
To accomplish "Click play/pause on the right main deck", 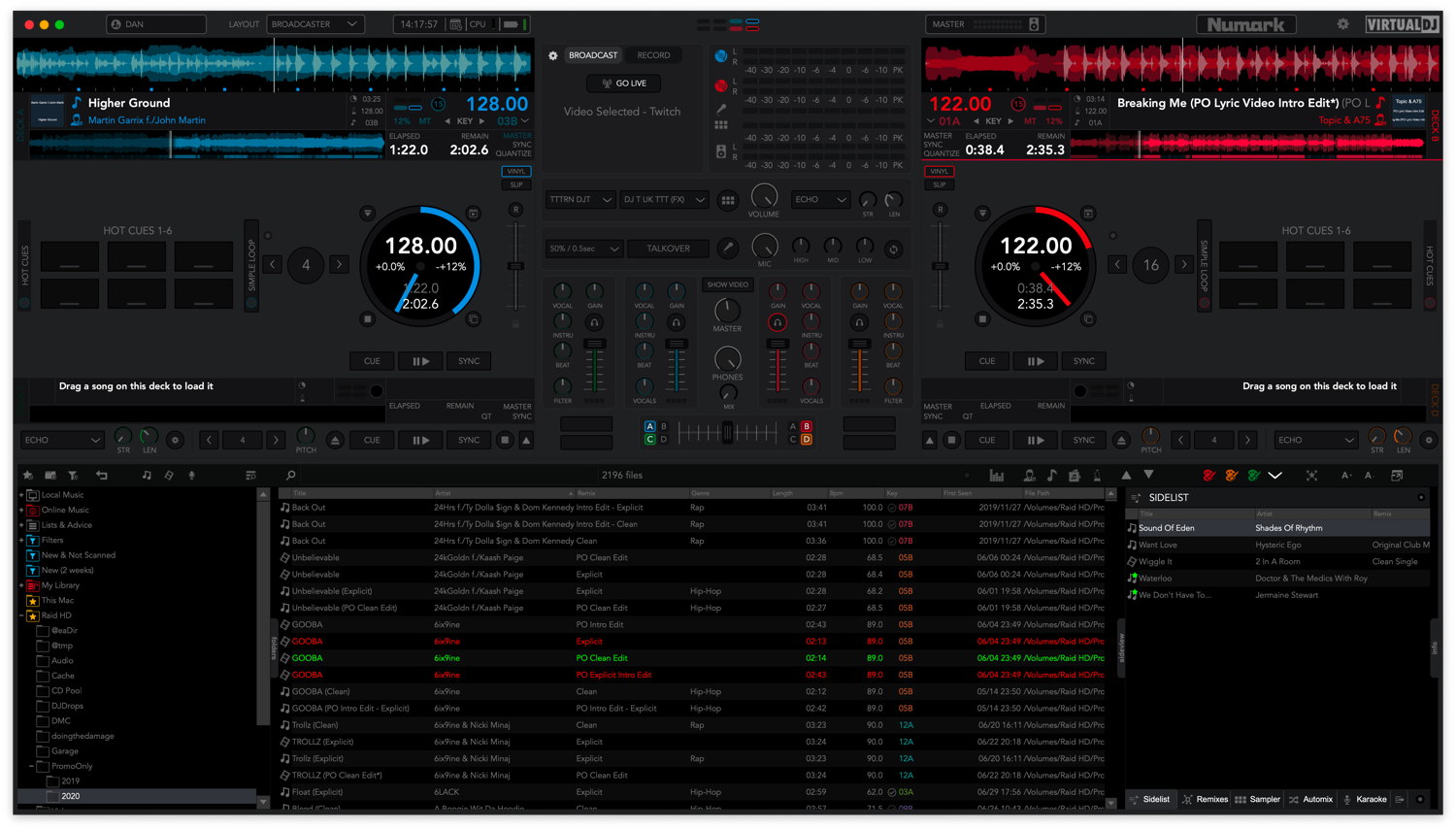I will 1036,361.
